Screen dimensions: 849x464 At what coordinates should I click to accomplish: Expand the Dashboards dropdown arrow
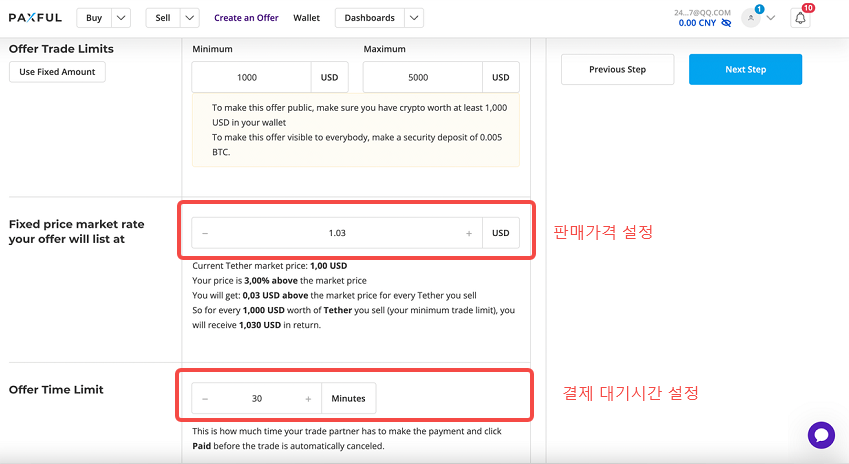414,18
